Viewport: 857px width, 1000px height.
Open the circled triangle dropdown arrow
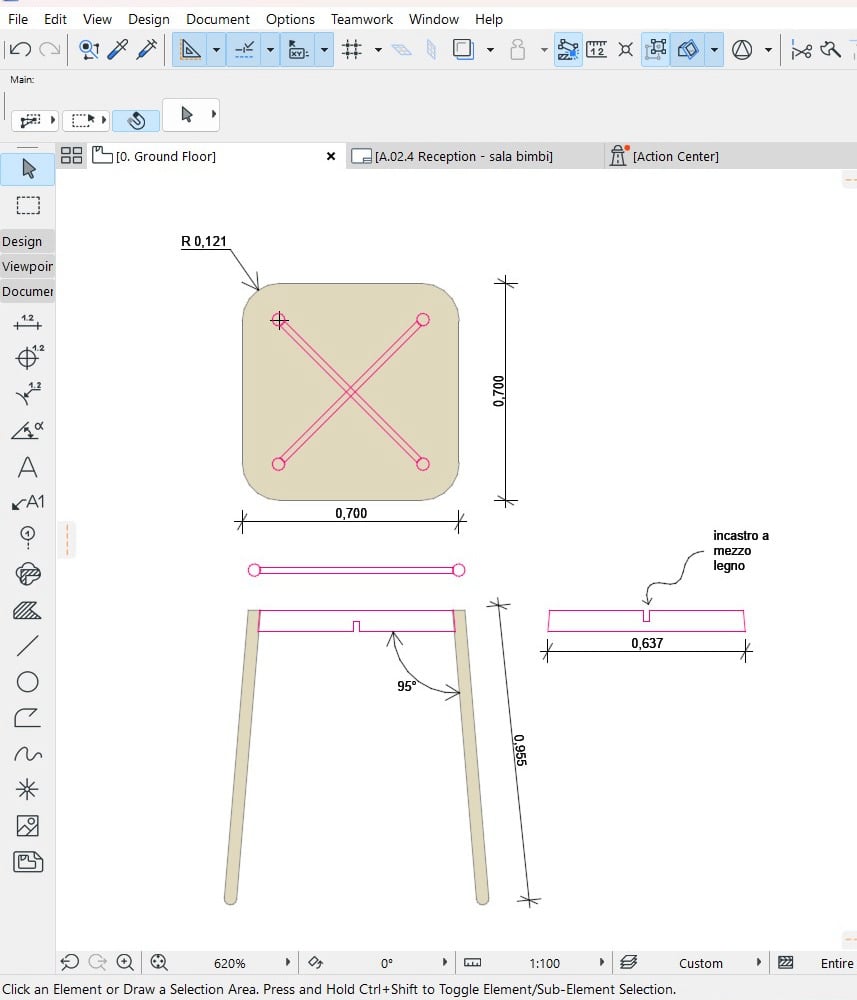point(768,49)
